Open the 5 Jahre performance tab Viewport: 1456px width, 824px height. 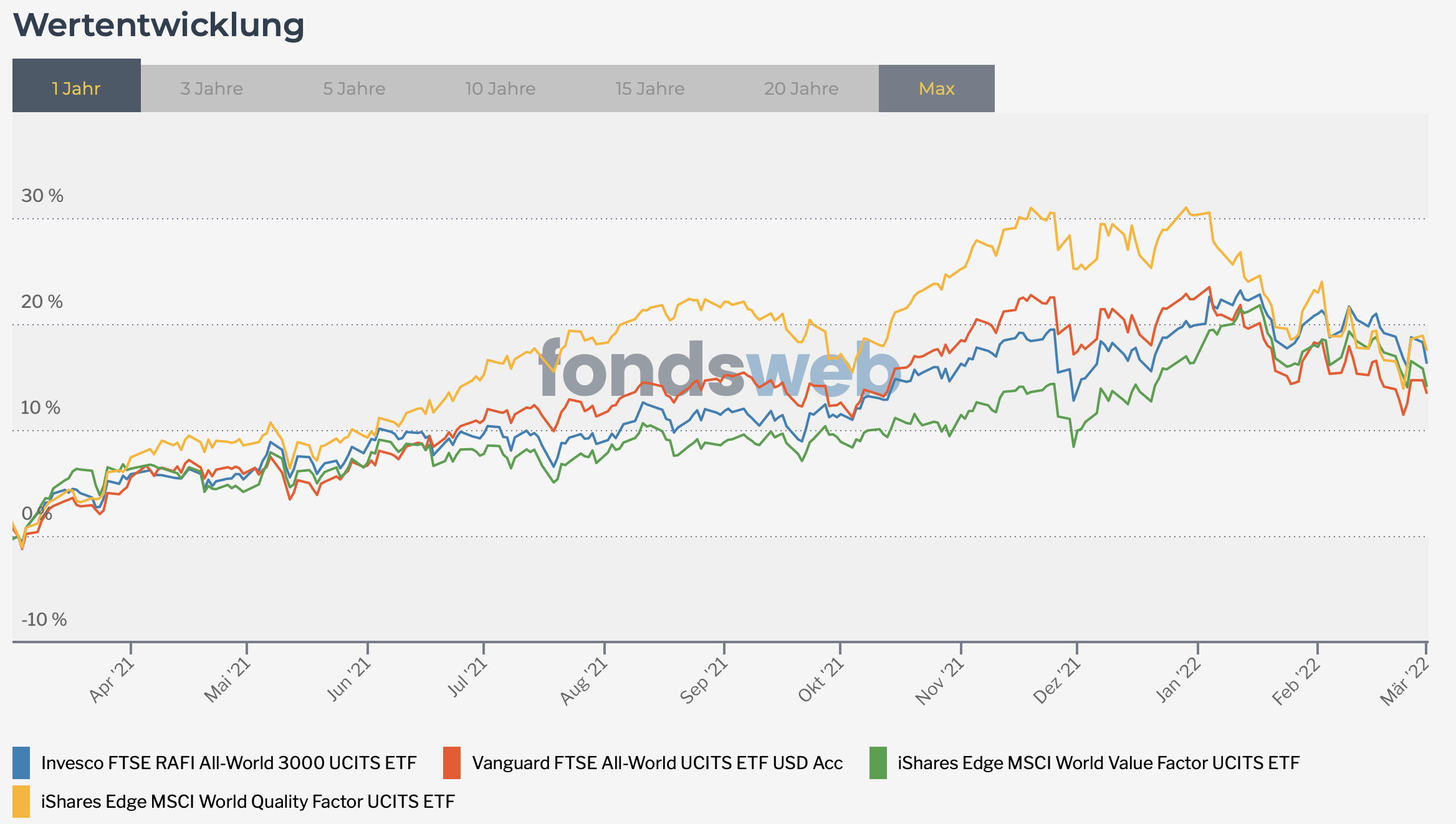[x=353, y=89]
